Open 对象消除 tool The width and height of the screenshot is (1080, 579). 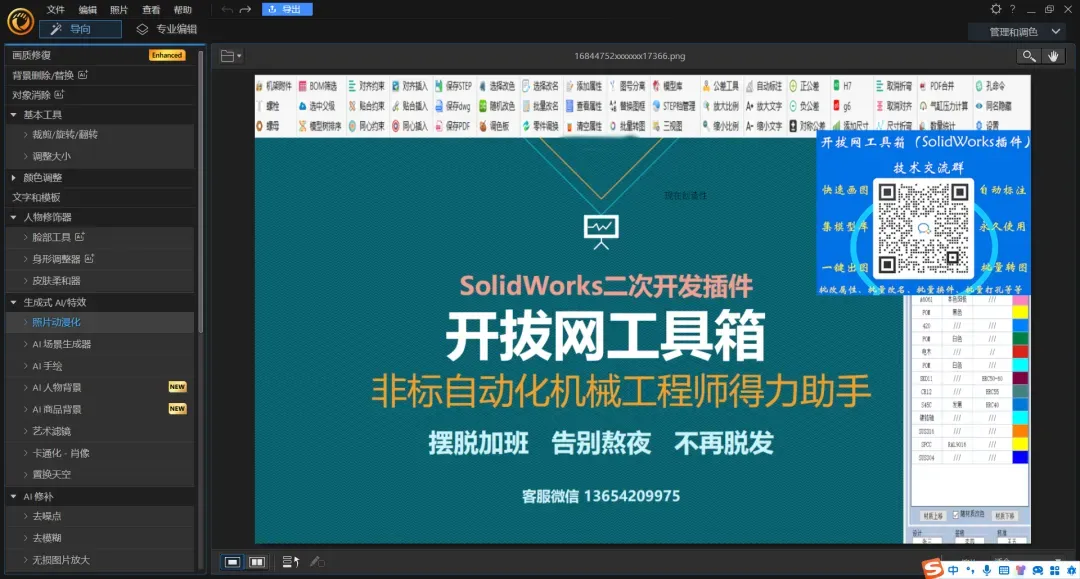point(100,95)
